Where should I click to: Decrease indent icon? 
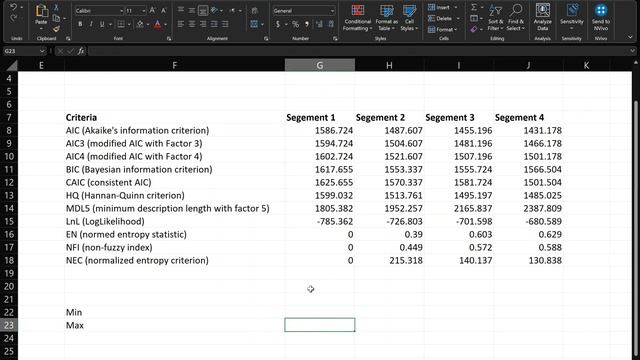point(214,24)
